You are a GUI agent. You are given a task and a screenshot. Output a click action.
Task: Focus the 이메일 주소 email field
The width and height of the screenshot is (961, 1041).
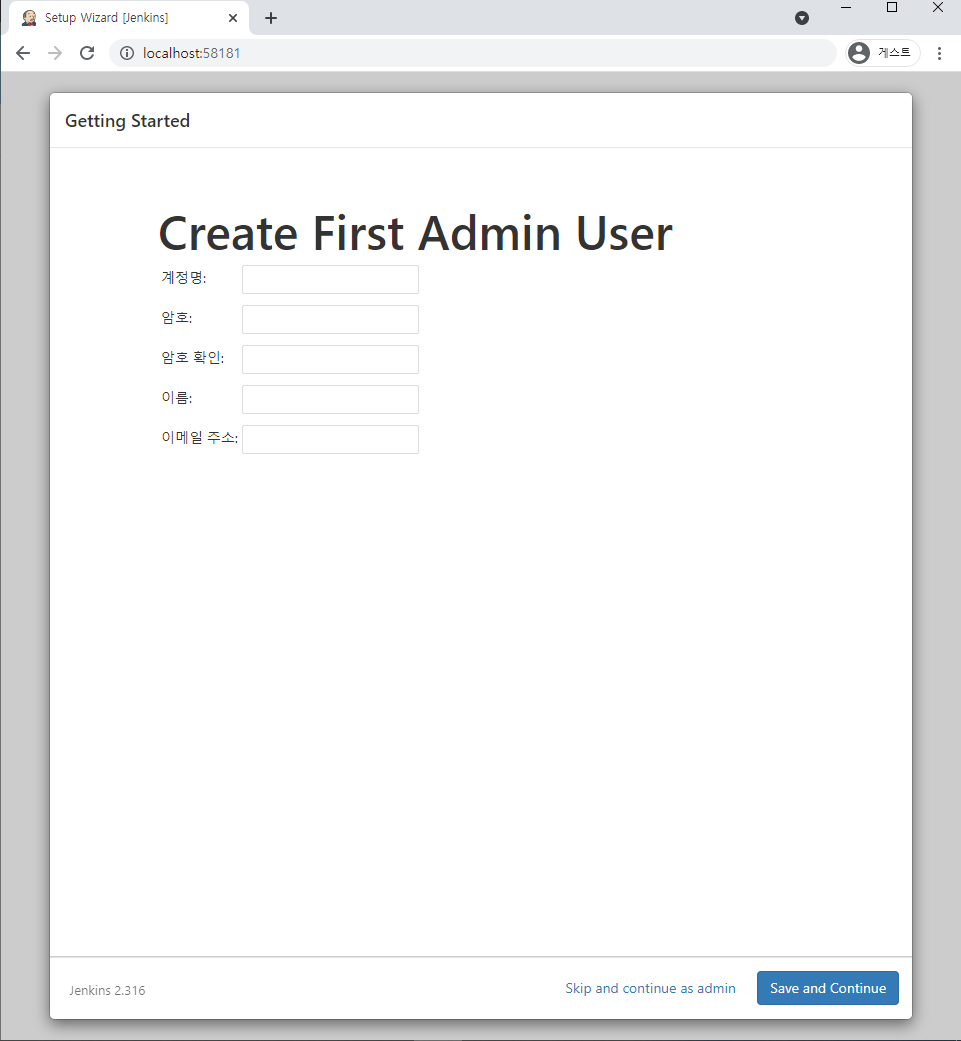[331, 440]
